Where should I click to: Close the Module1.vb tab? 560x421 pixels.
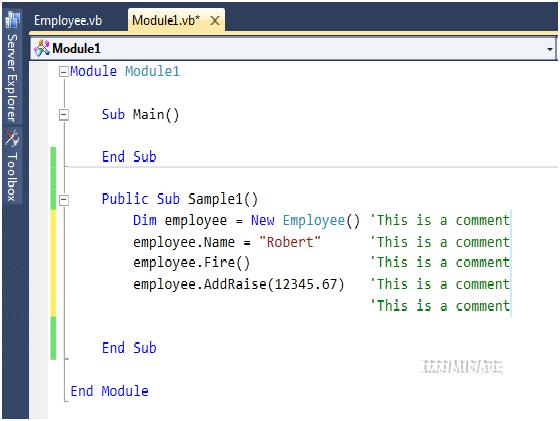pos(215,21)
